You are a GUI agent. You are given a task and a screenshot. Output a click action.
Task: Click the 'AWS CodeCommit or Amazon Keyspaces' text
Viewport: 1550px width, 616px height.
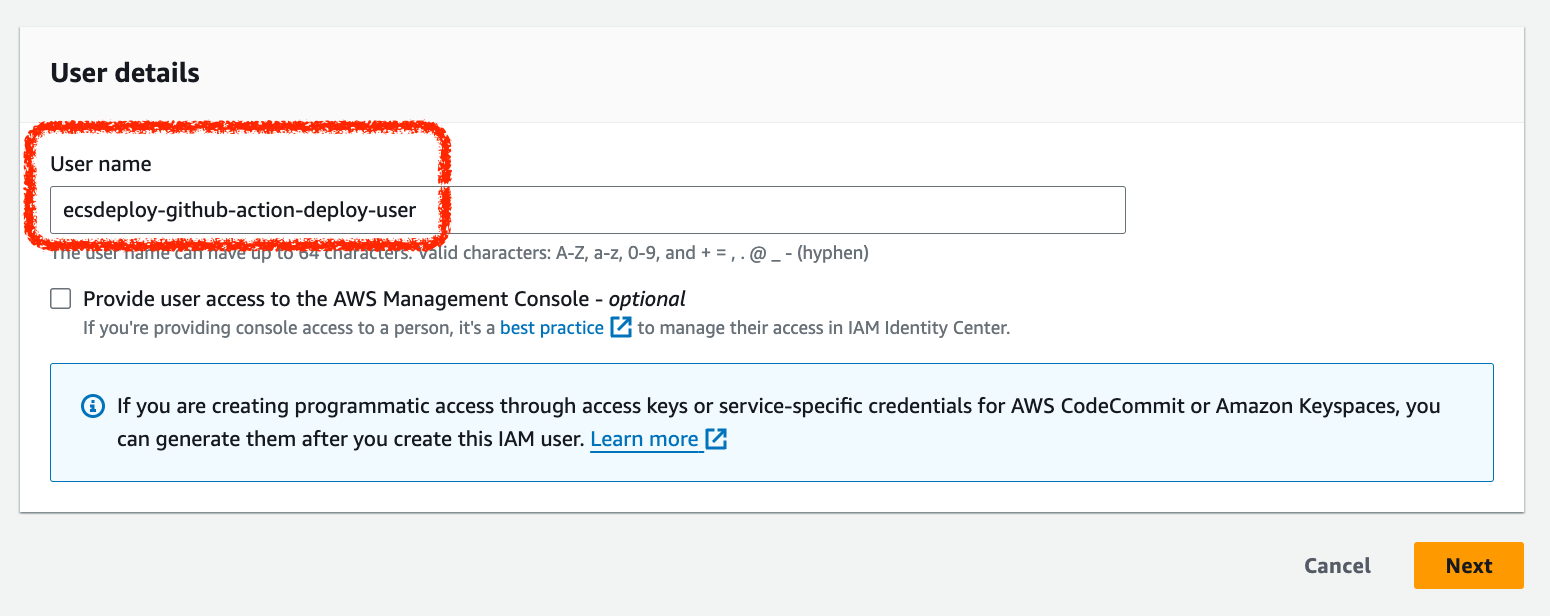[x=1195, y=407]
